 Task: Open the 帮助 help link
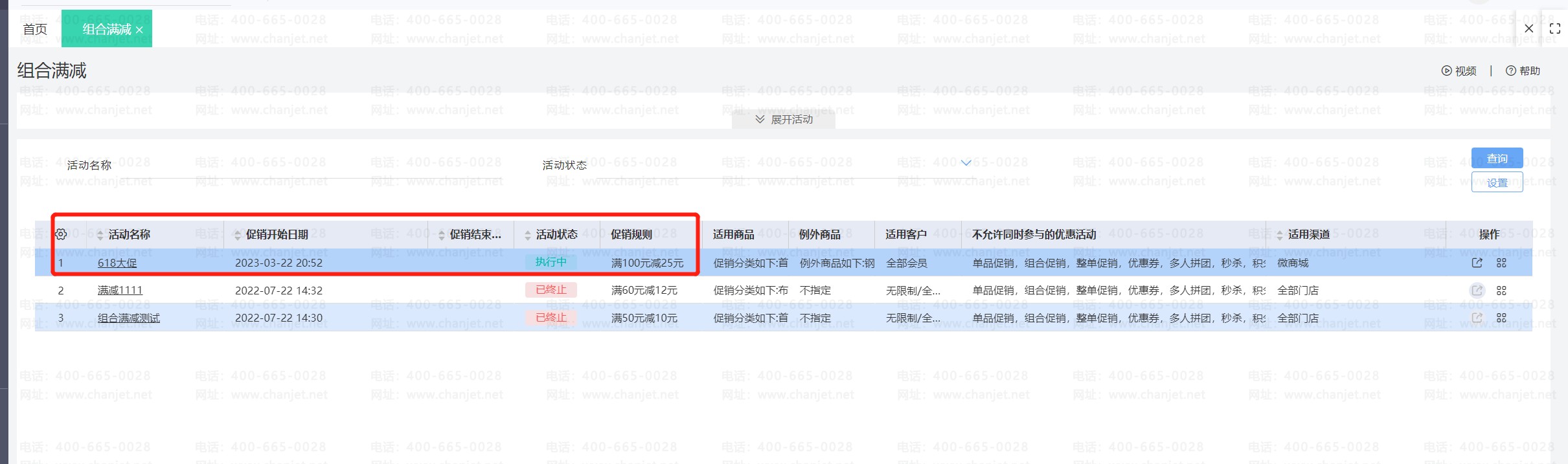click(x=1523, y=71)
